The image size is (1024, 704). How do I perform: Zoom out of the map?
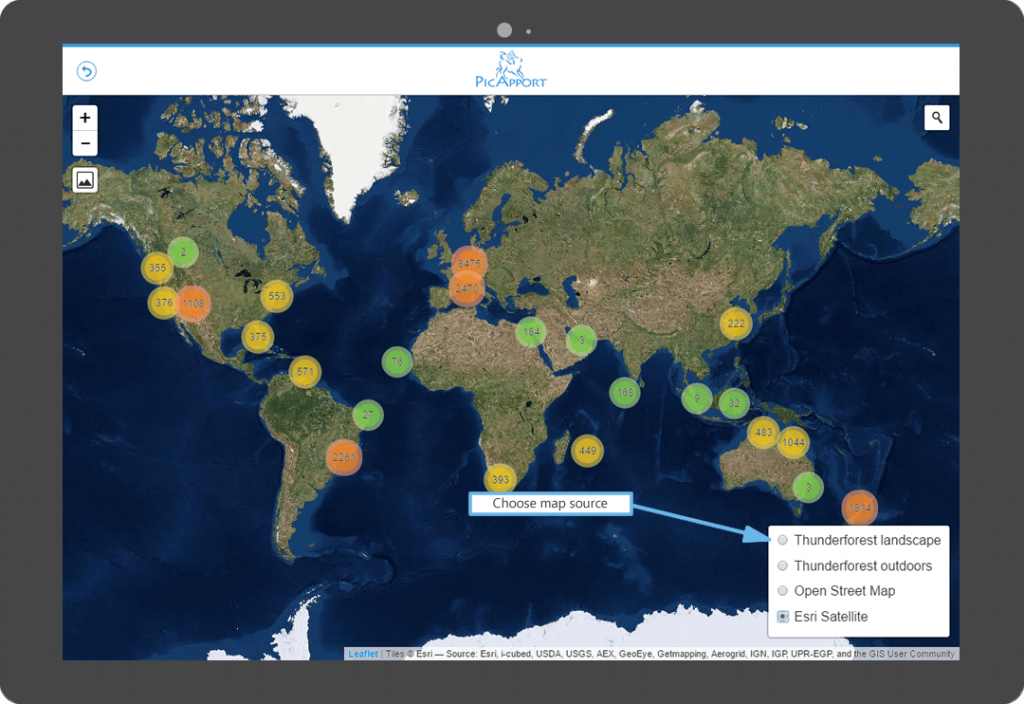tap(86, 144)
